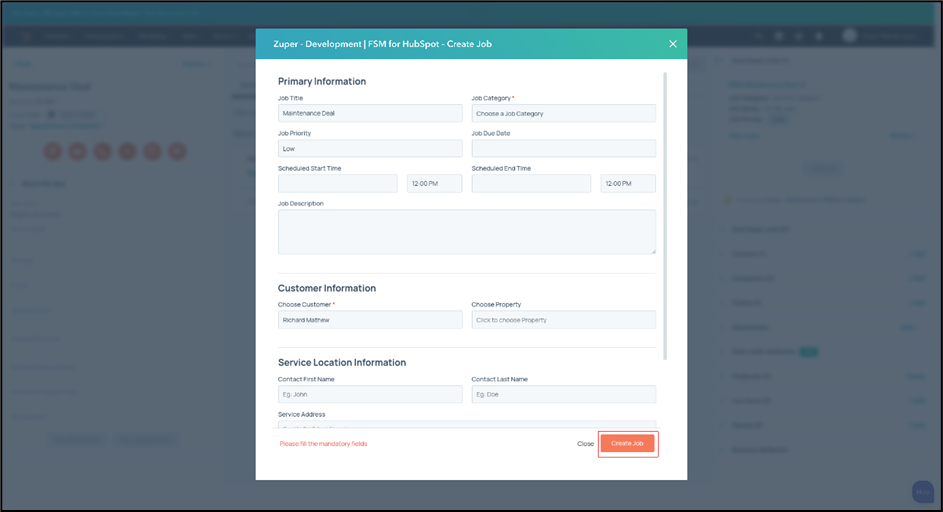Click the Job Due Date field
This screenshot has width=943, height=512.
tap(564, 149)
